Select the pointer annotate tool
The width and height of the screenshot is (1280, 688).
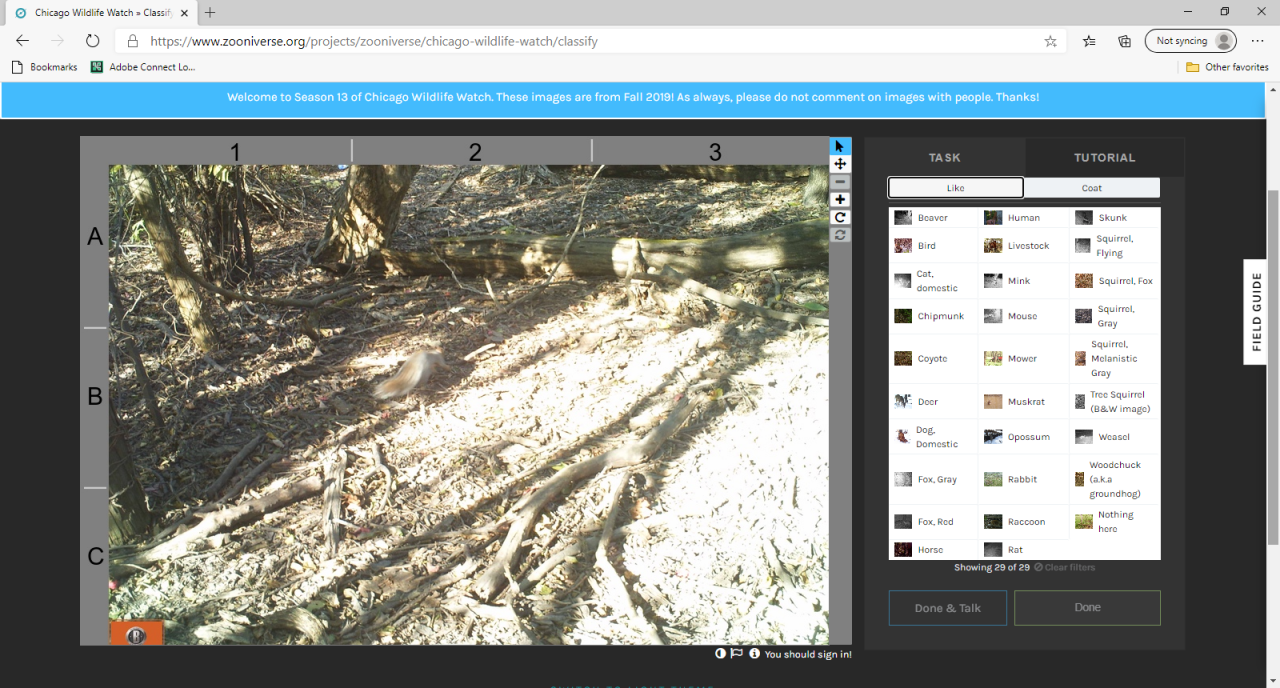840,147
